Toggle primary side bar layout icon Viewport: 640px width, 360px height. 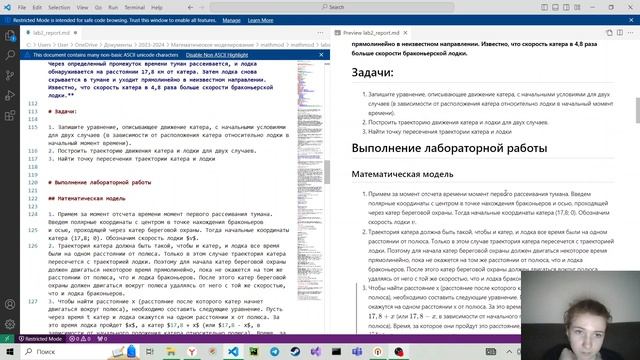[544, 7]
